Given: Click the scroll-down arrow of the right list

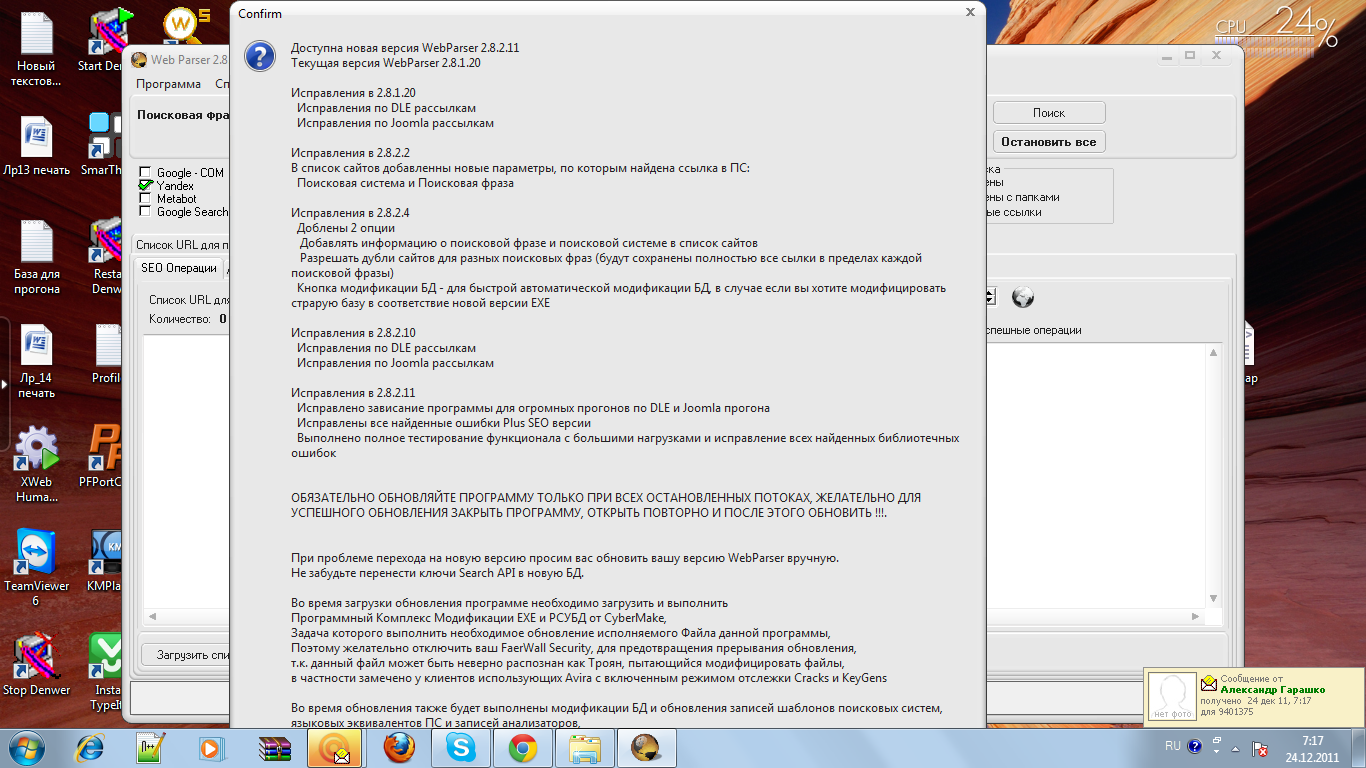Looking at the screenshot, I should tap(1214, 598).
